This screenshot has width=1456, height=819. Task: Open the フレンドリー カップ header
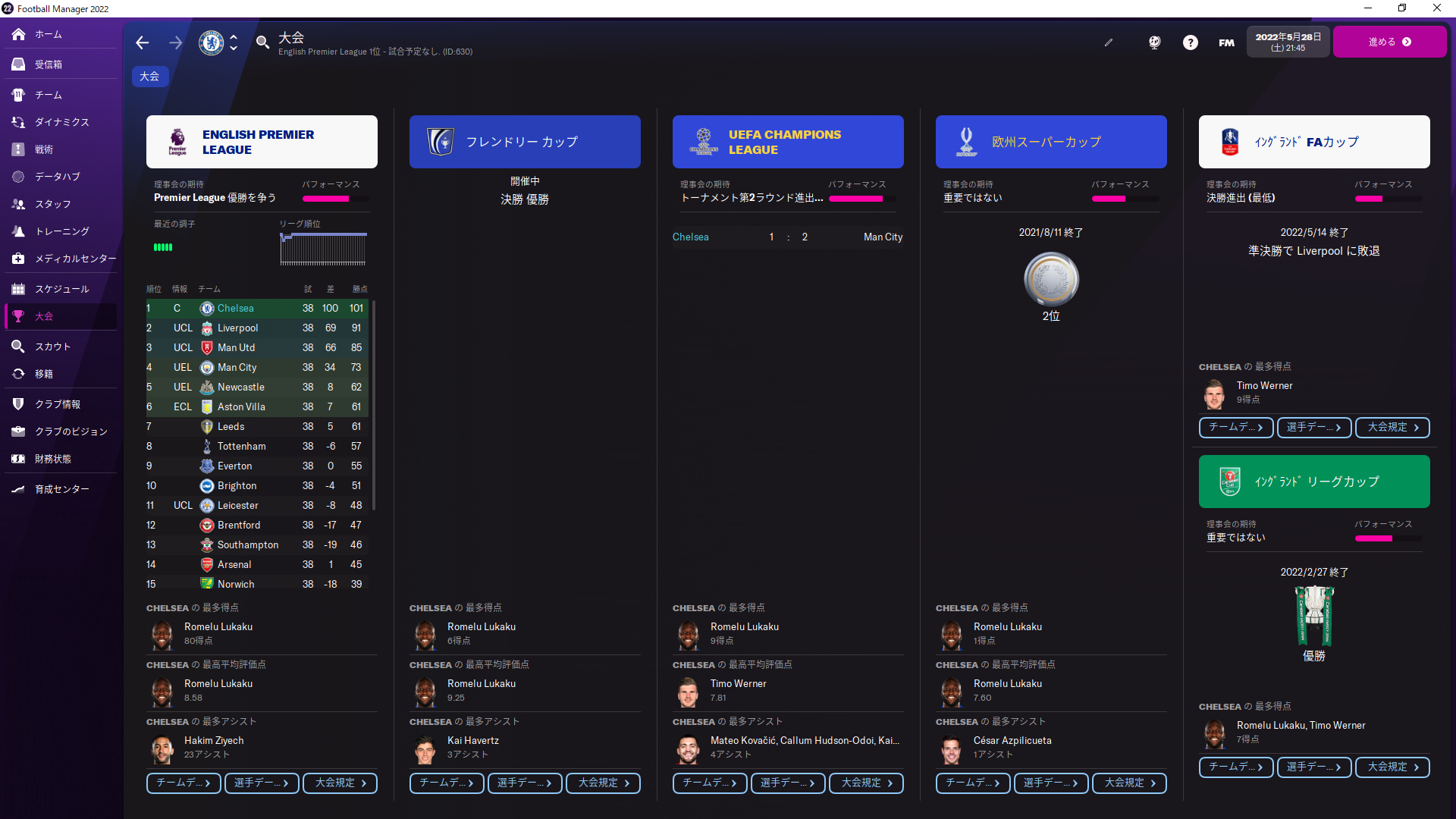(x=525, y=142)
